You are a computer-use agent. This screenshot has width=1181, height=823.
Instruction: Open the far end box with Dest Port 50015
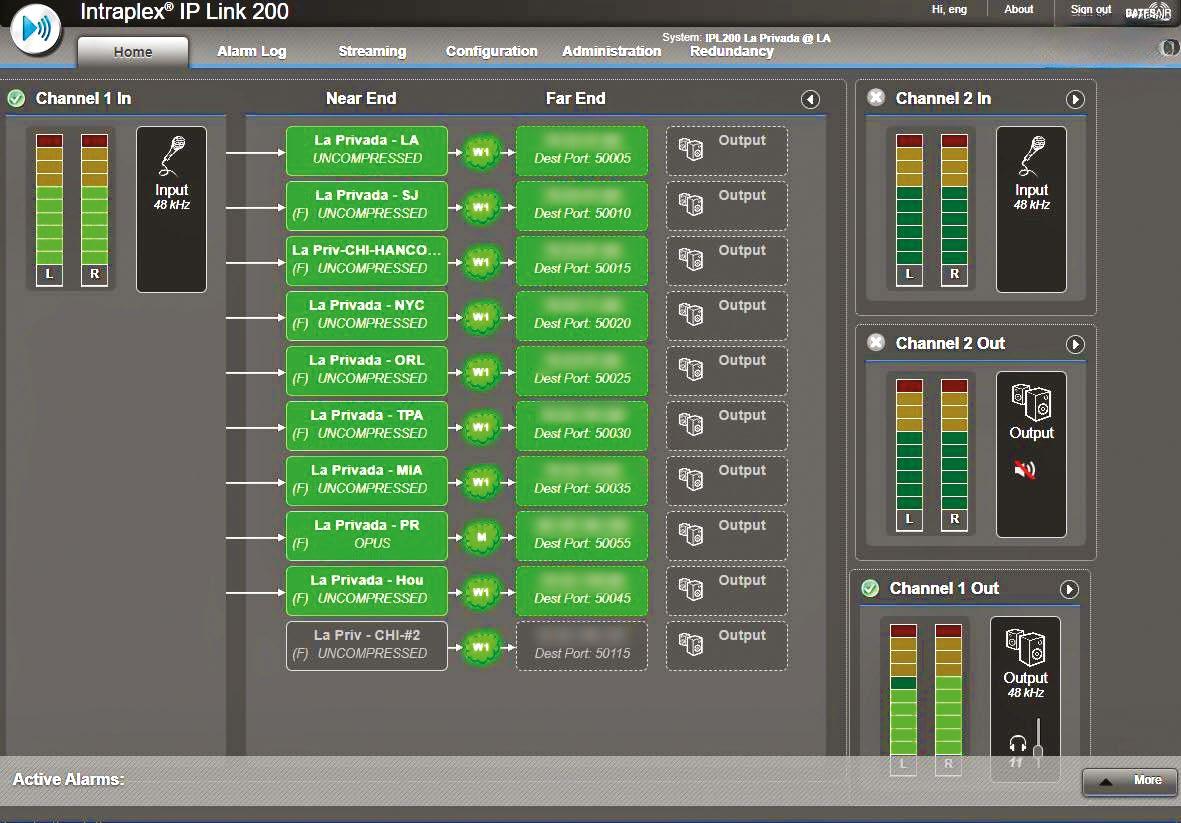[x=581, y=261]
